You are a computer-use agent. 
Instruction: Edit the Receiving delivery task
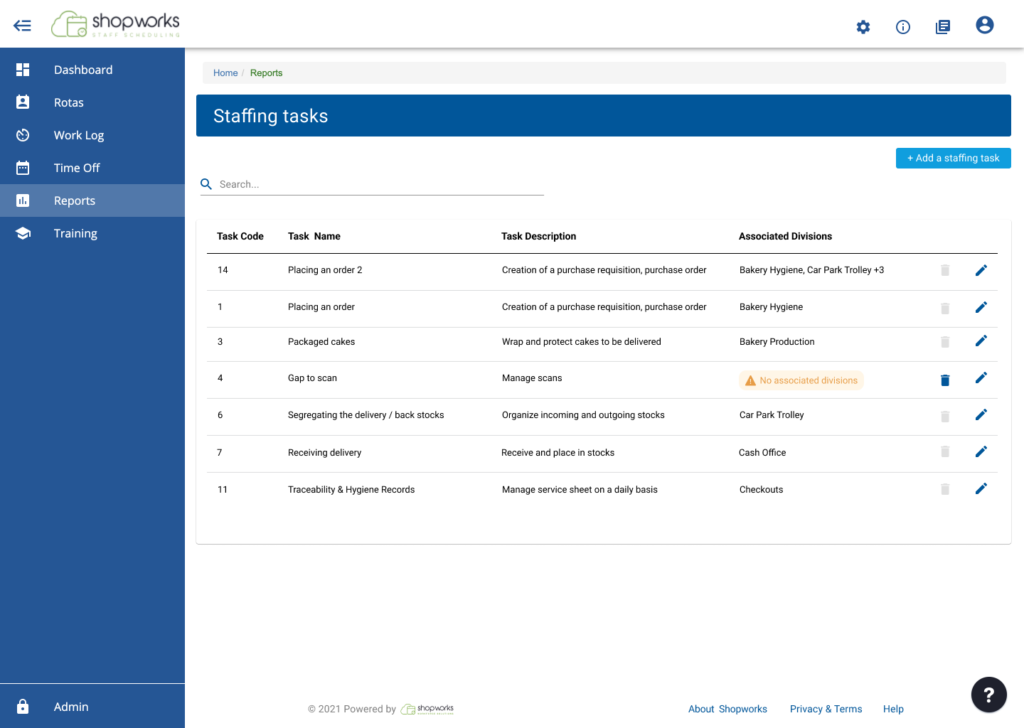[981, 452]
